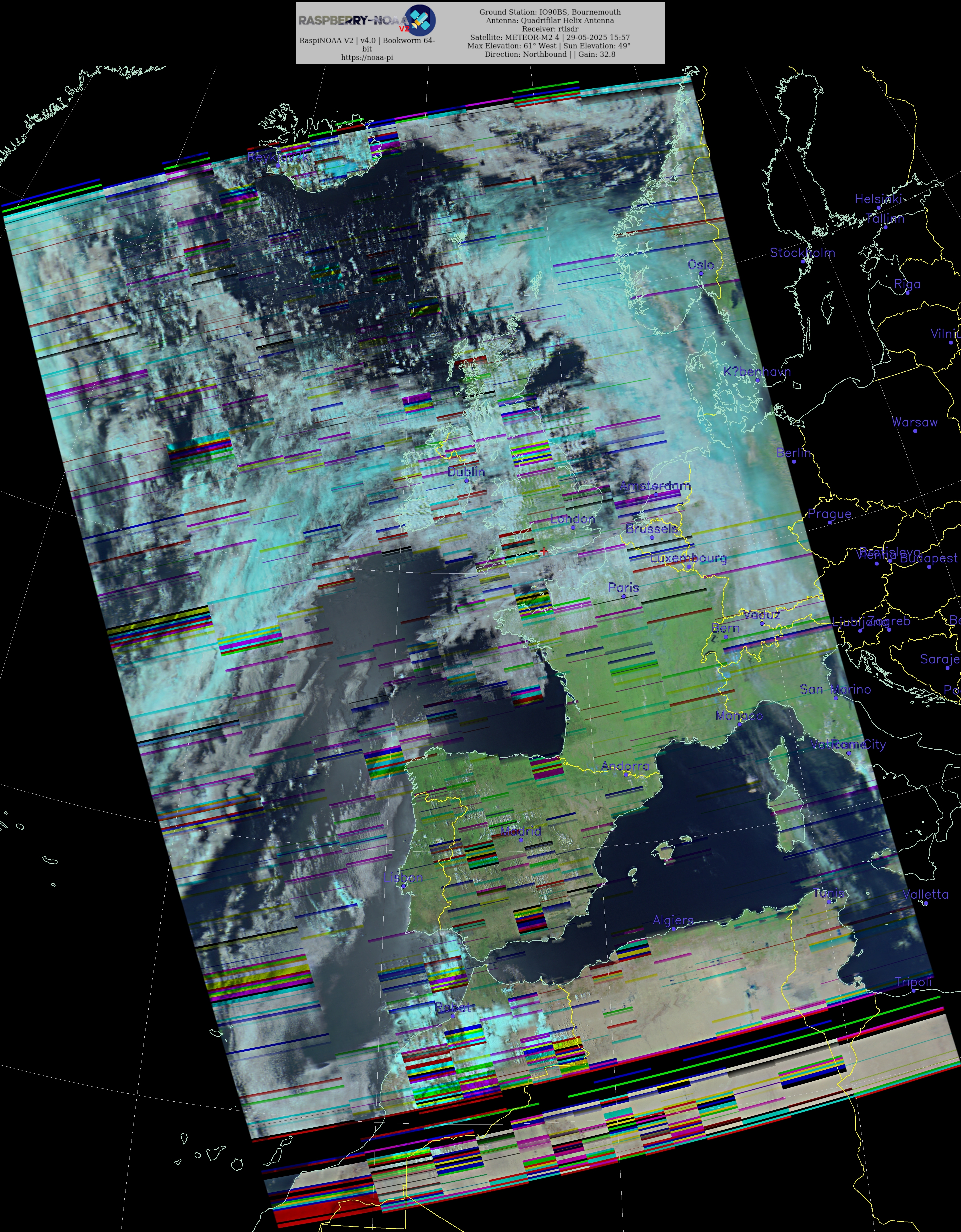Screen dimensions: 961x1232
Task: Click the Amsterdam city label
Action: click(655, 486)
